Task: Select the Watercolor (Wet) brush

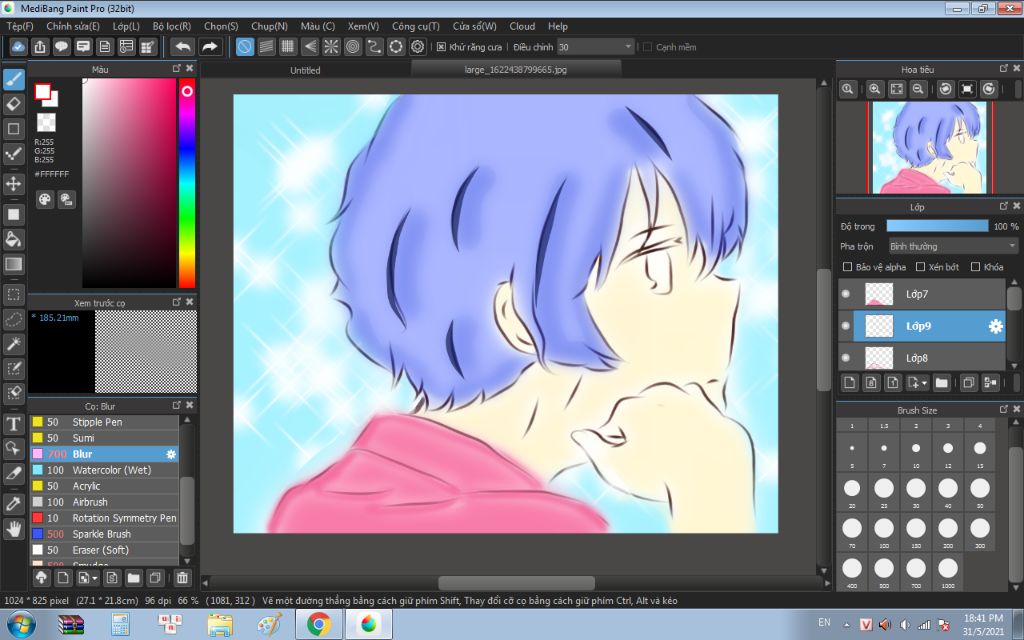Action: pyautogui.click(x=104, y=470)
